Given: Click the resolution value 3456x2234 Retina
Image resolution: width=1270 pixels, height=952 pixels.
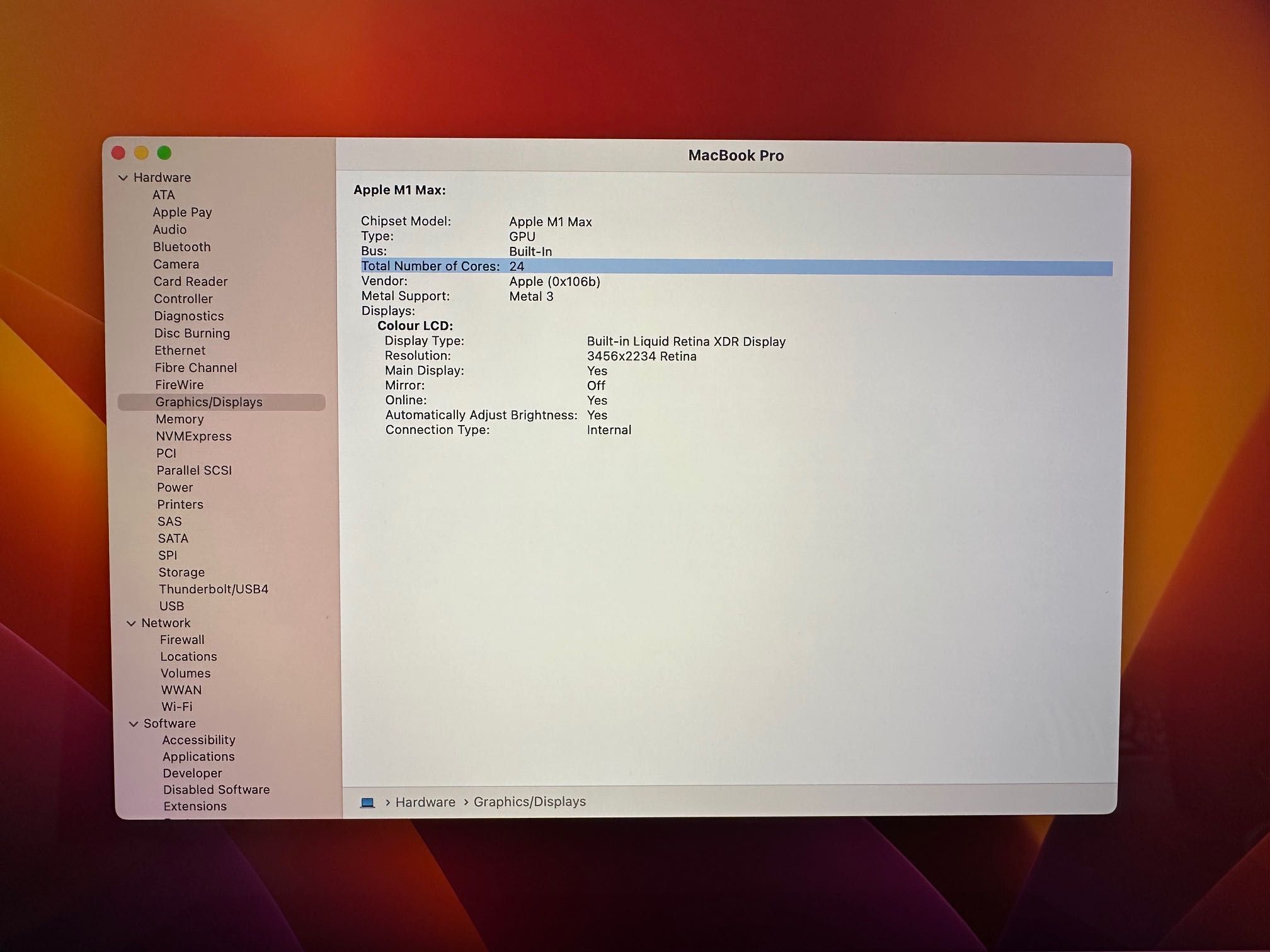Looking at the screenshot, I should tap(642, 356).
